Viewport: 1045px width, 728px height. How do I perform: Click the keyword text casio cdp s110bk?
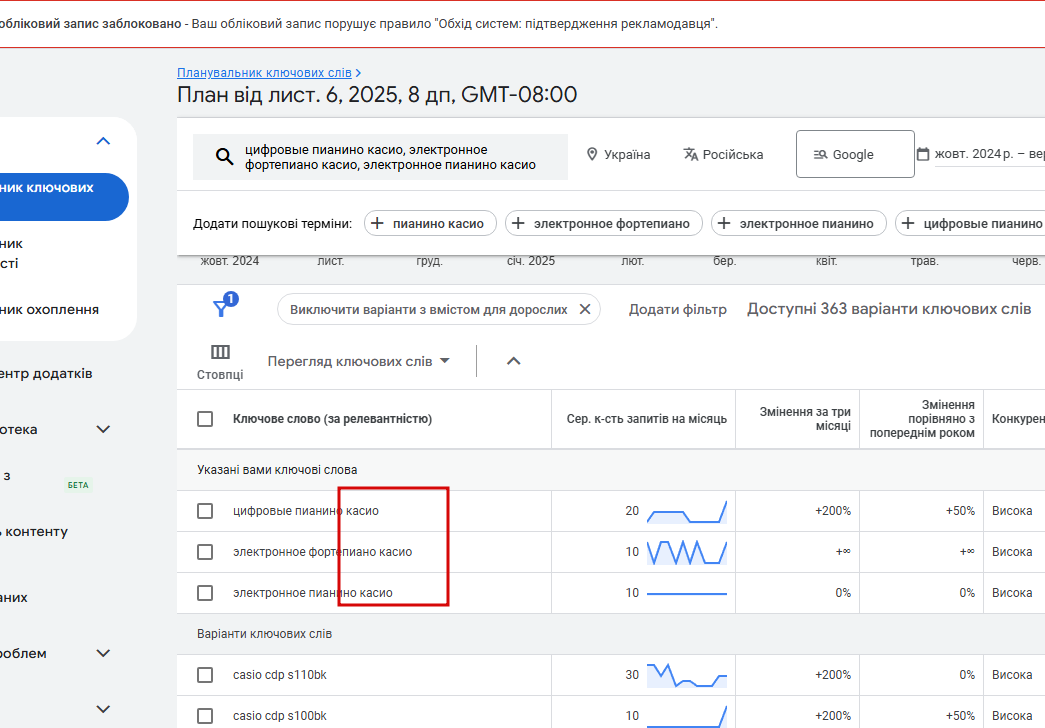pos(280,675)
